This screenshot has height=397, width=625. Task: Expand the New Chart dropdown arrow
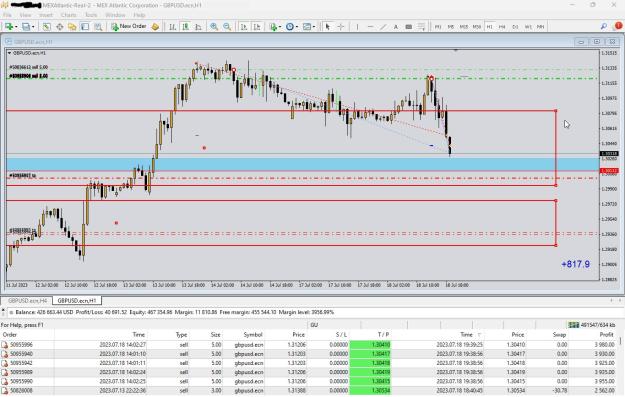pos(16,27)
